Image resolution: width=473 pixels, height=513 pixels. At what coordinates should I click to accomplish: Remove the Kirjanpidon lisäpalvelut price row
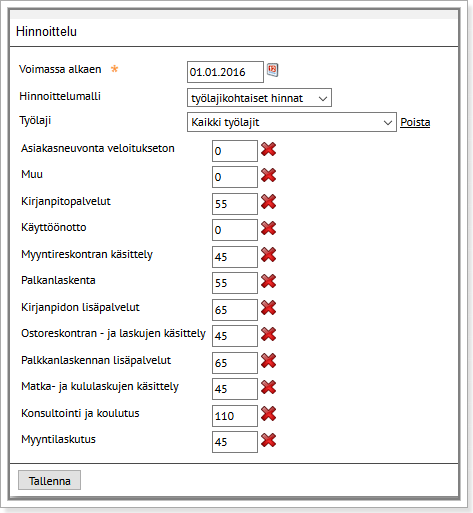tap(268, 308)
